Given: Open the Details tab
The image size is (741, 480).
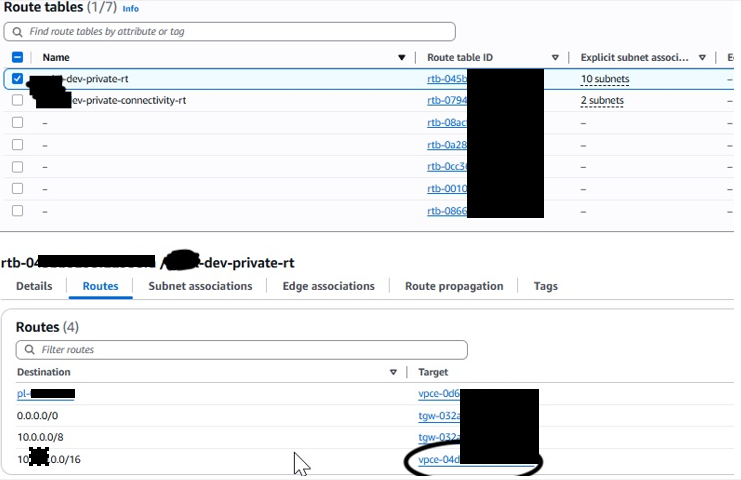Looking at the screenshot, I should point(34,286).
